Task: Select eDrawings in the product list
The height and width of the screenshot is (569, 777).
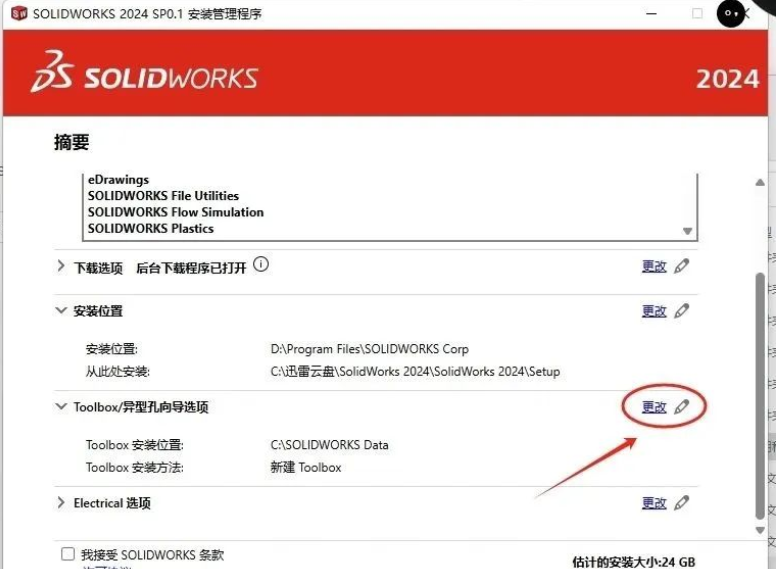Action: [x=118, y=179]
